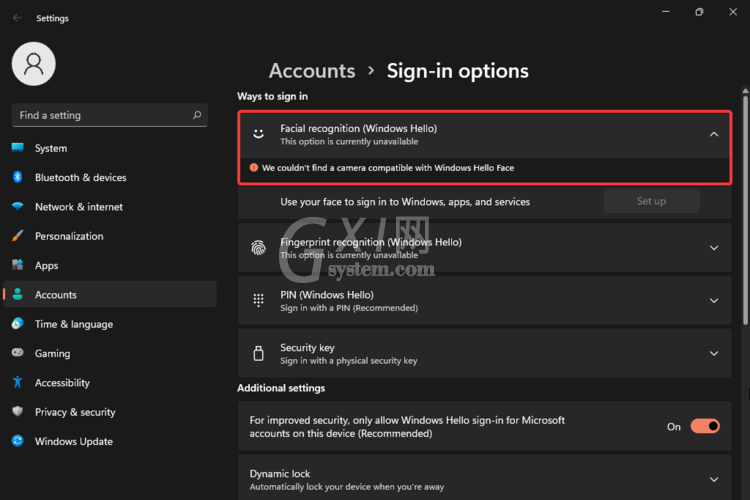Go to Personalization settings
The image size is (750, 500).
pyautogui.click(x=110, y=236)
